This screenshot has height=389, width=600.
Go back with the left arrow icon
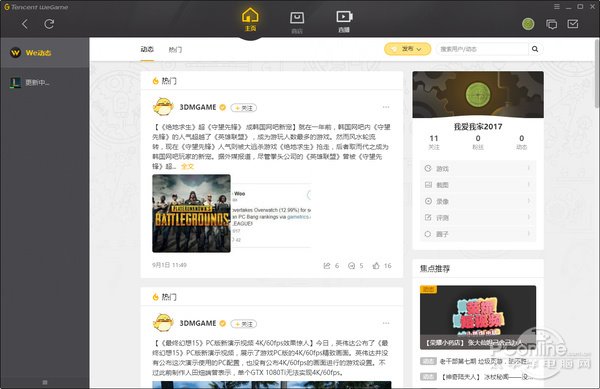coord(25,24)
